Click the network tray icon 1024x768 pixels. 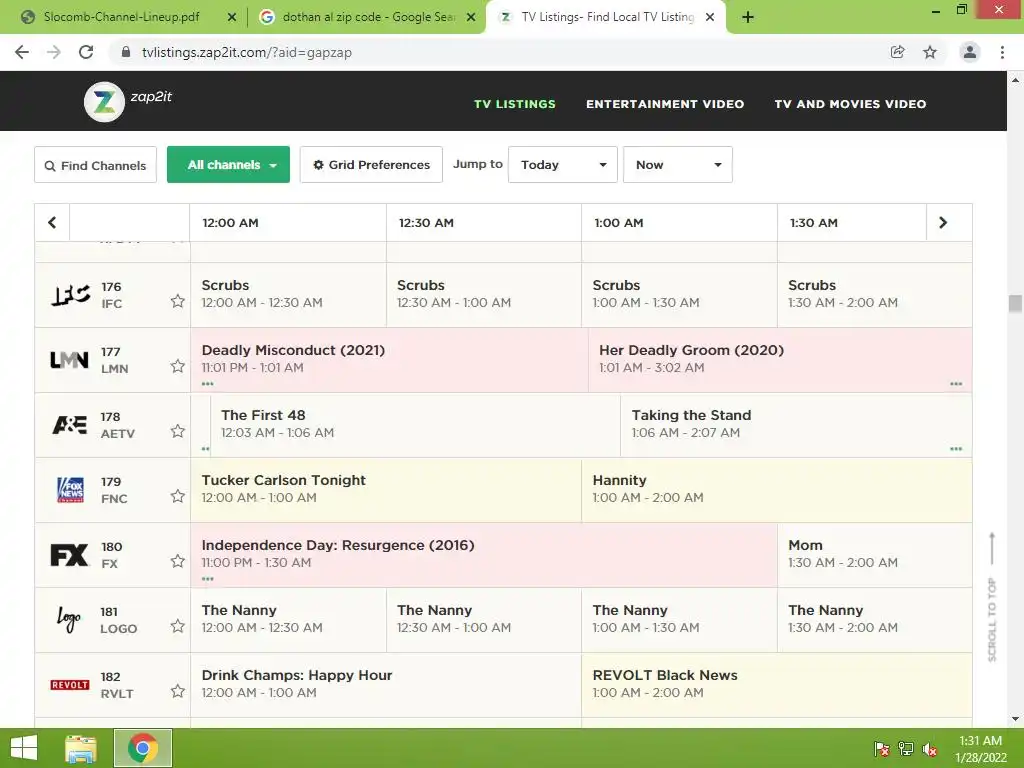906,749
